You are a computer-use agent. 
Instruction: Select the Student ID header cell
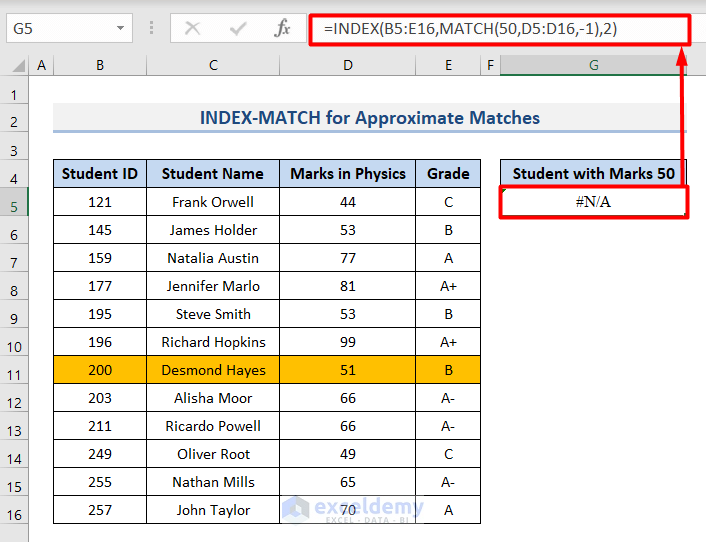(100, 174)
